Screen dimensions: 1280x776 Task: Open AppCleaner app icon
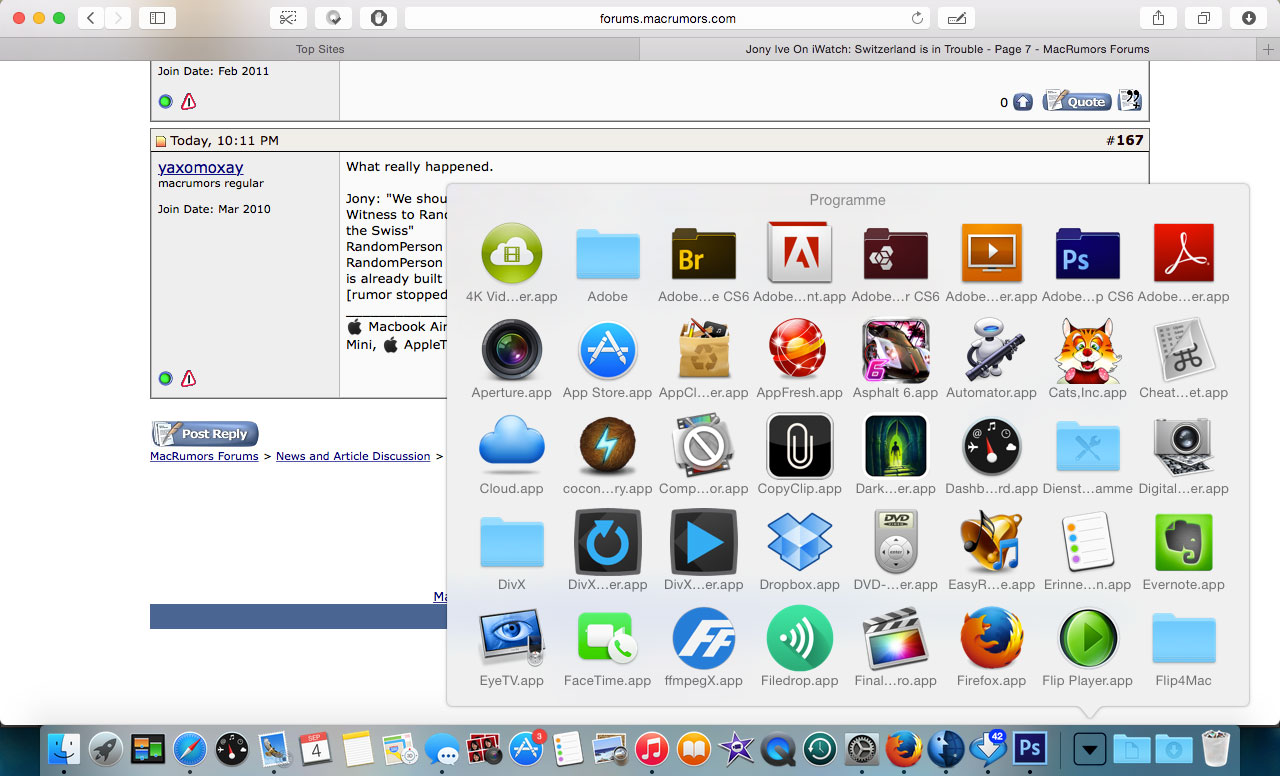[x=704, y=349]
